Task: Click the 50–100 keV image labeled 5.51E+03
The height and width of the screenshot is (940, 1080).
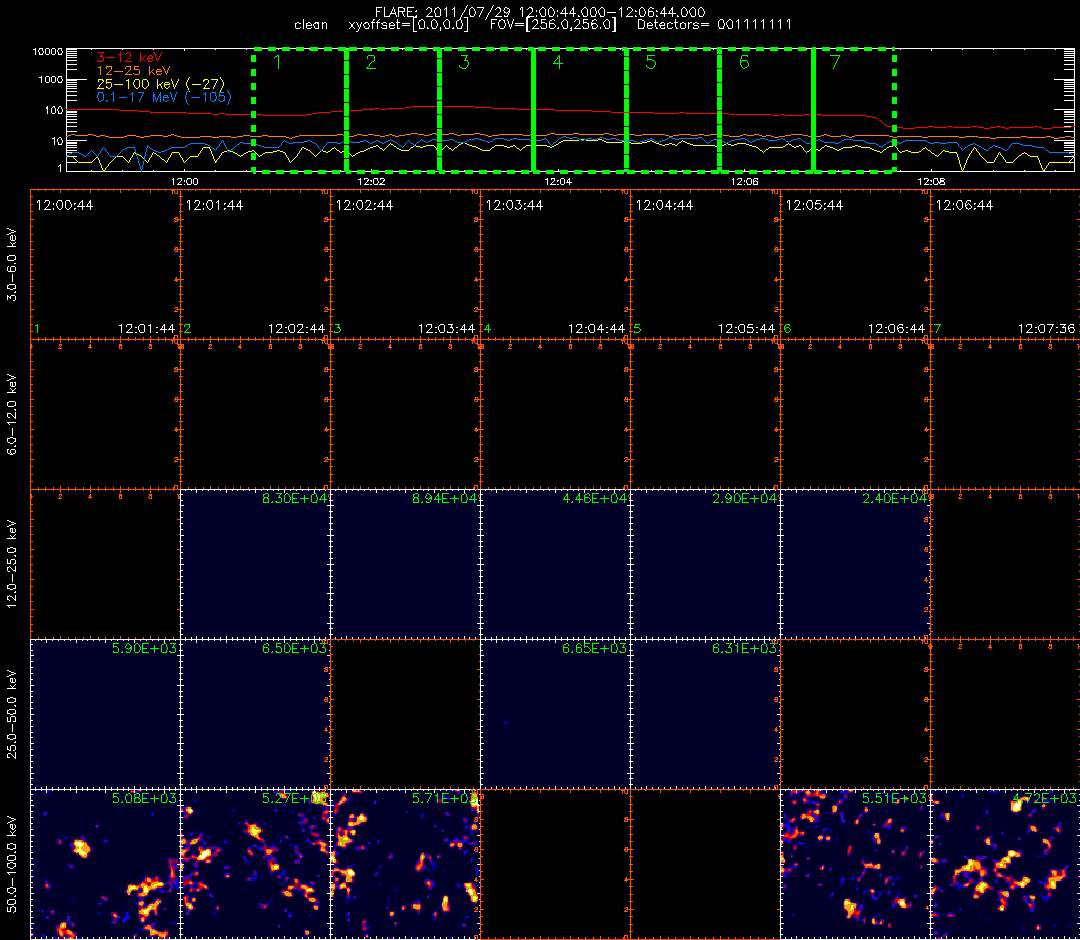Action: [x=855, y=864]
